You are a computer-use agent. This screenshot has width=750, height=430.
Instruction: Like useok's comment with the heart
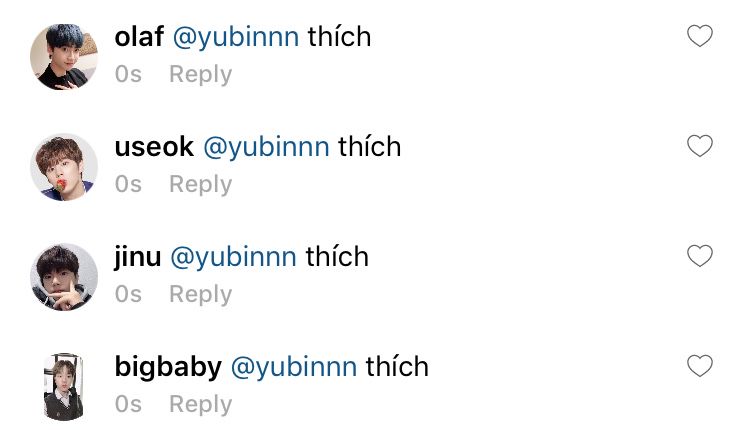(700, 146)
